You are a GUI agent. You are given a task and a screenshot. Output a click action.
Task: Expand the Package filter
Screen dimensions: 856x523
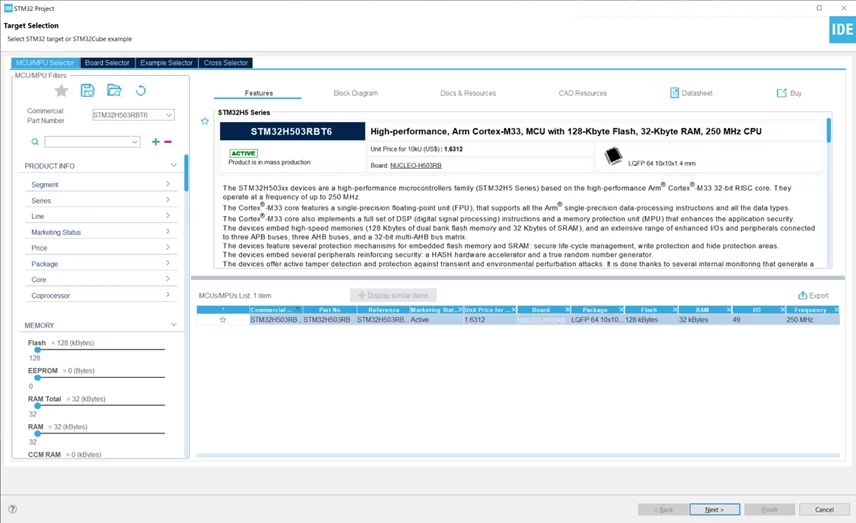(168, 263)
